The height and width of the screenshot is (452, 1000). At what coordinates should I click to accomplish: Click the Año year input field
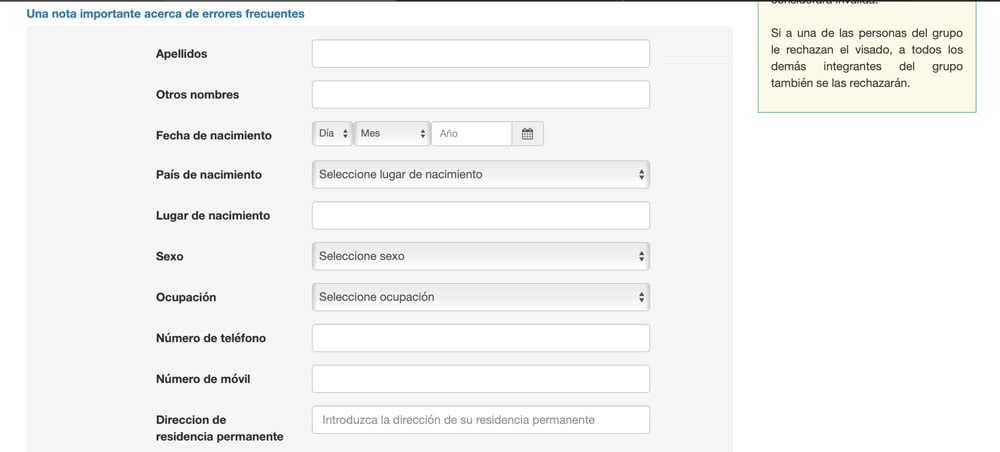point(471,134)
